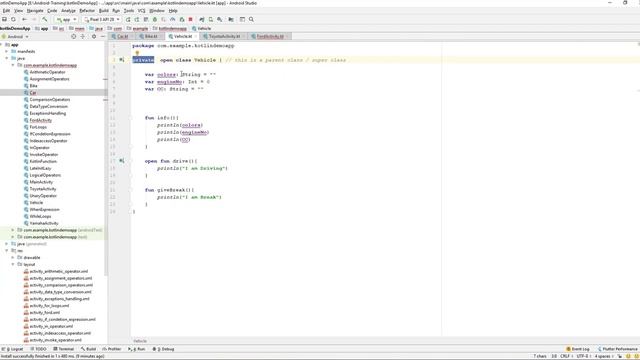The width and height of the screenshot is (640, 360).
Task: Click the kotlindemoapp breadcrumb folder
Action: pos(170,29)
